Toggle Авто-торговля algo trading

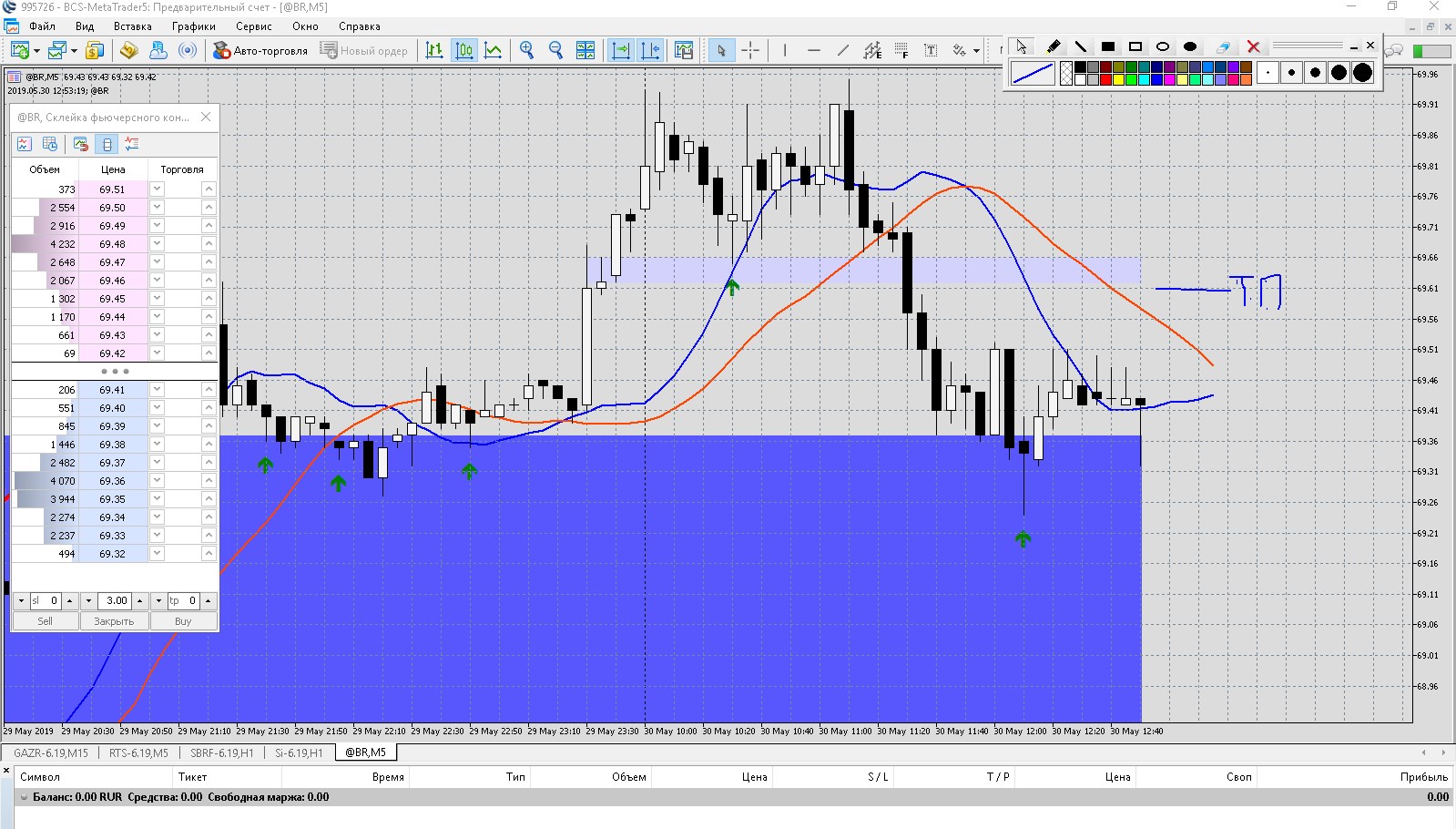260,50
